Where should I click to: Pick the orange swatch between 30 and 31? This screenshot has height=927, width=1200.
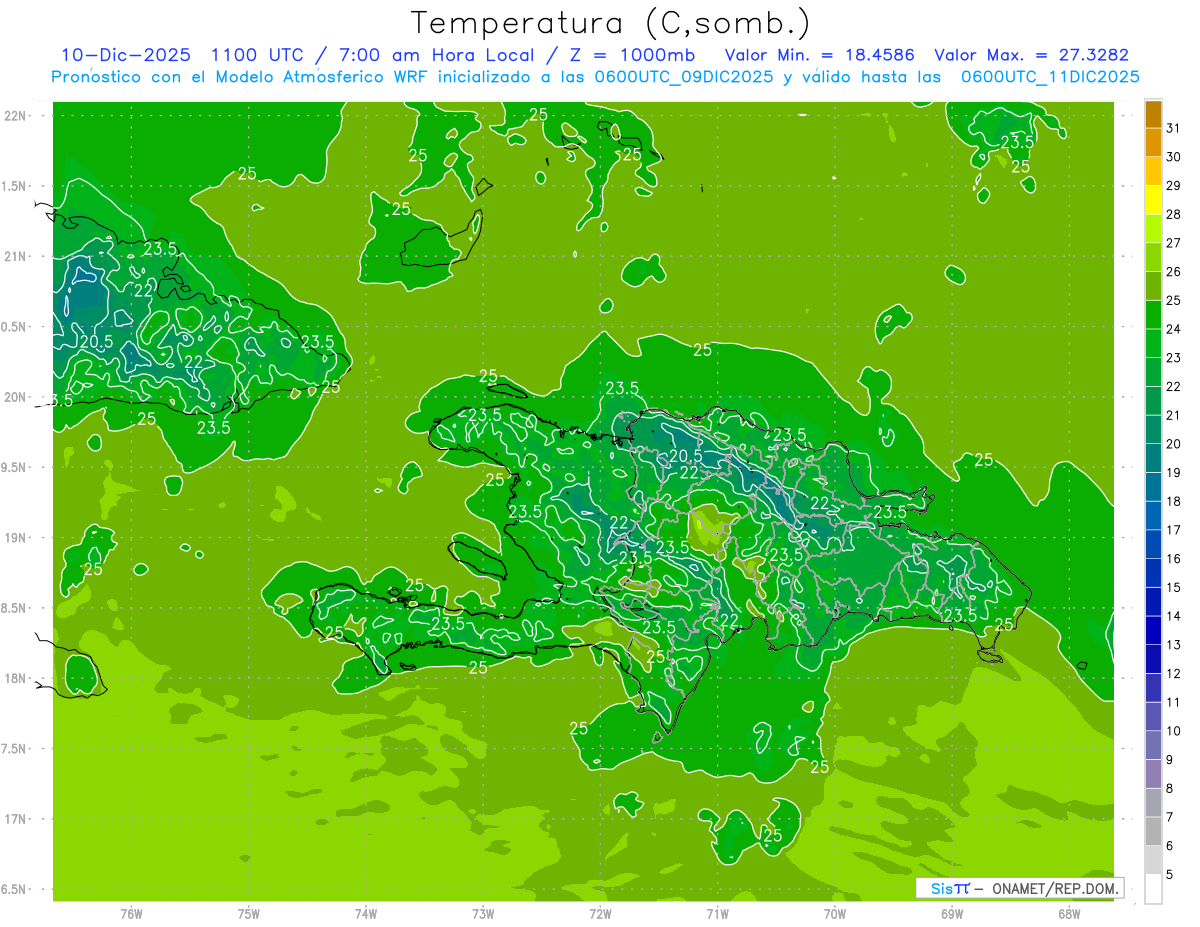point(1153,142)
